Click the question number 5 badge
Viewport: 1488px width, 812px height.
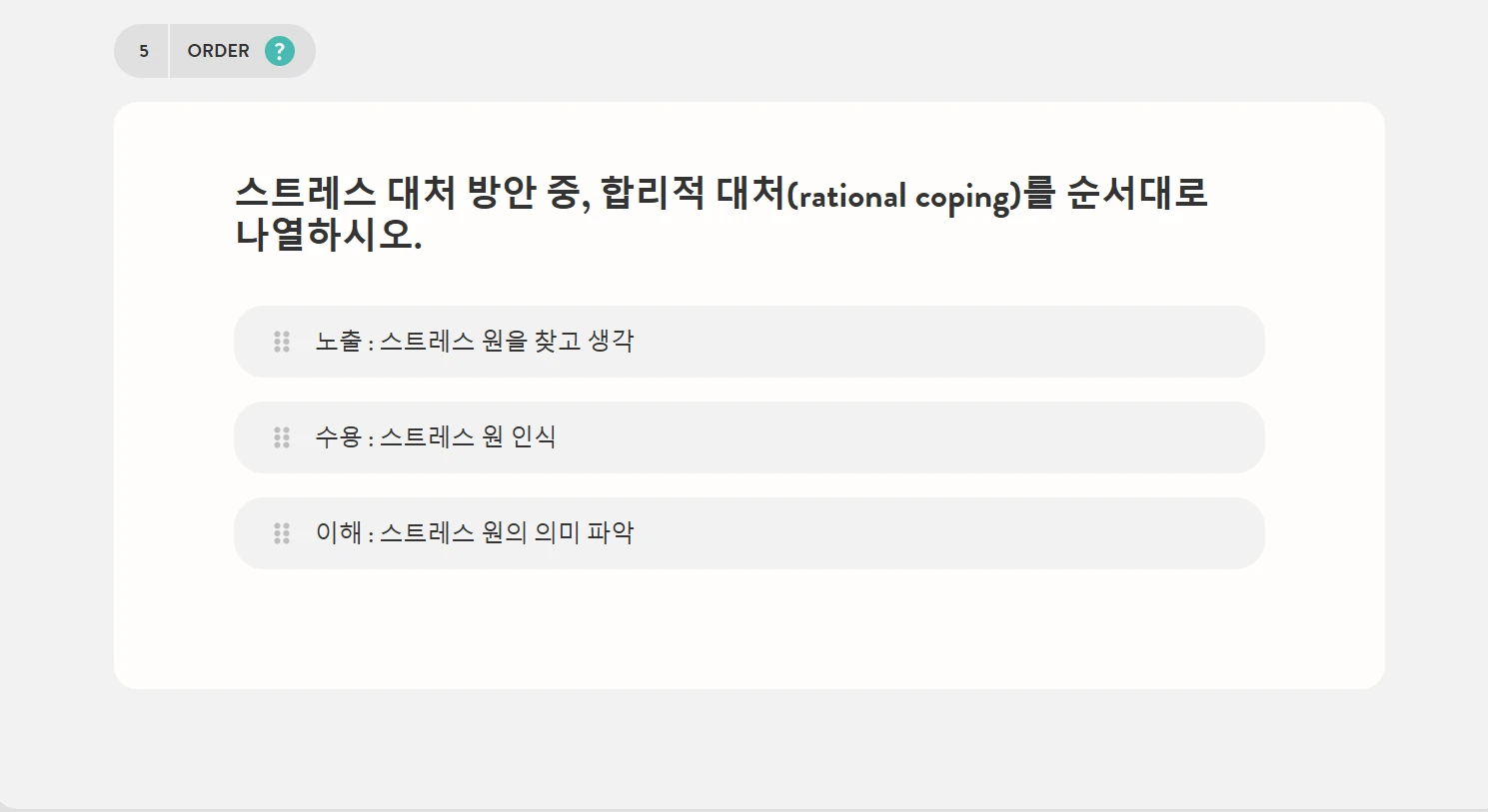click(x=143, y=51)
